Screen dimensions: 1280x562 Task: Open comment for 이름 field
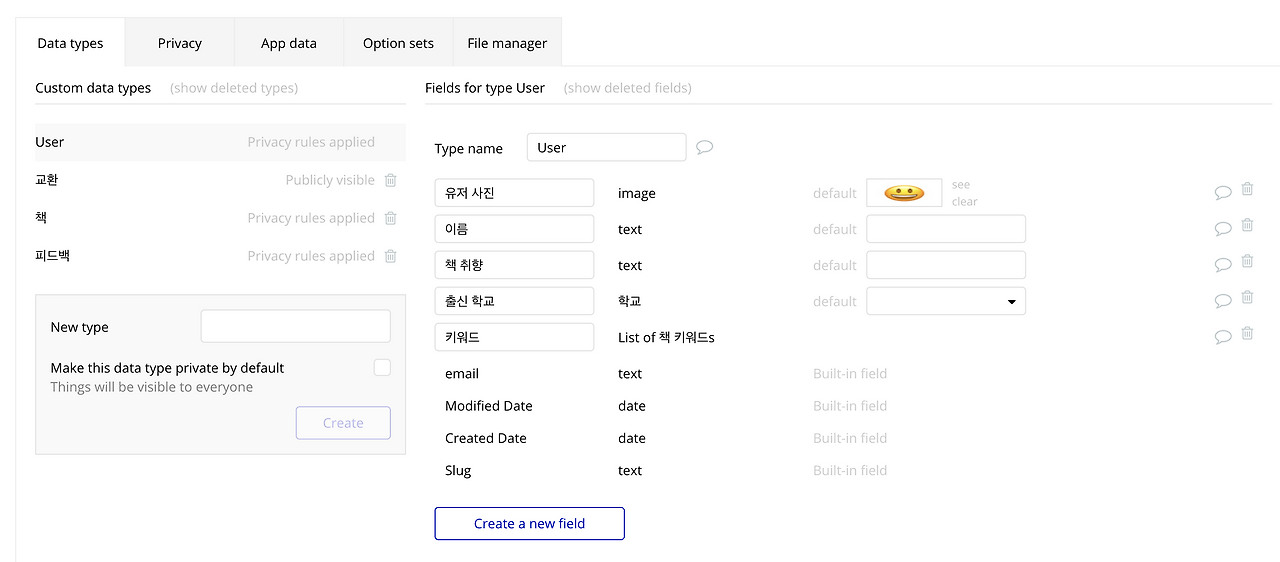(x=1222, y=229)
